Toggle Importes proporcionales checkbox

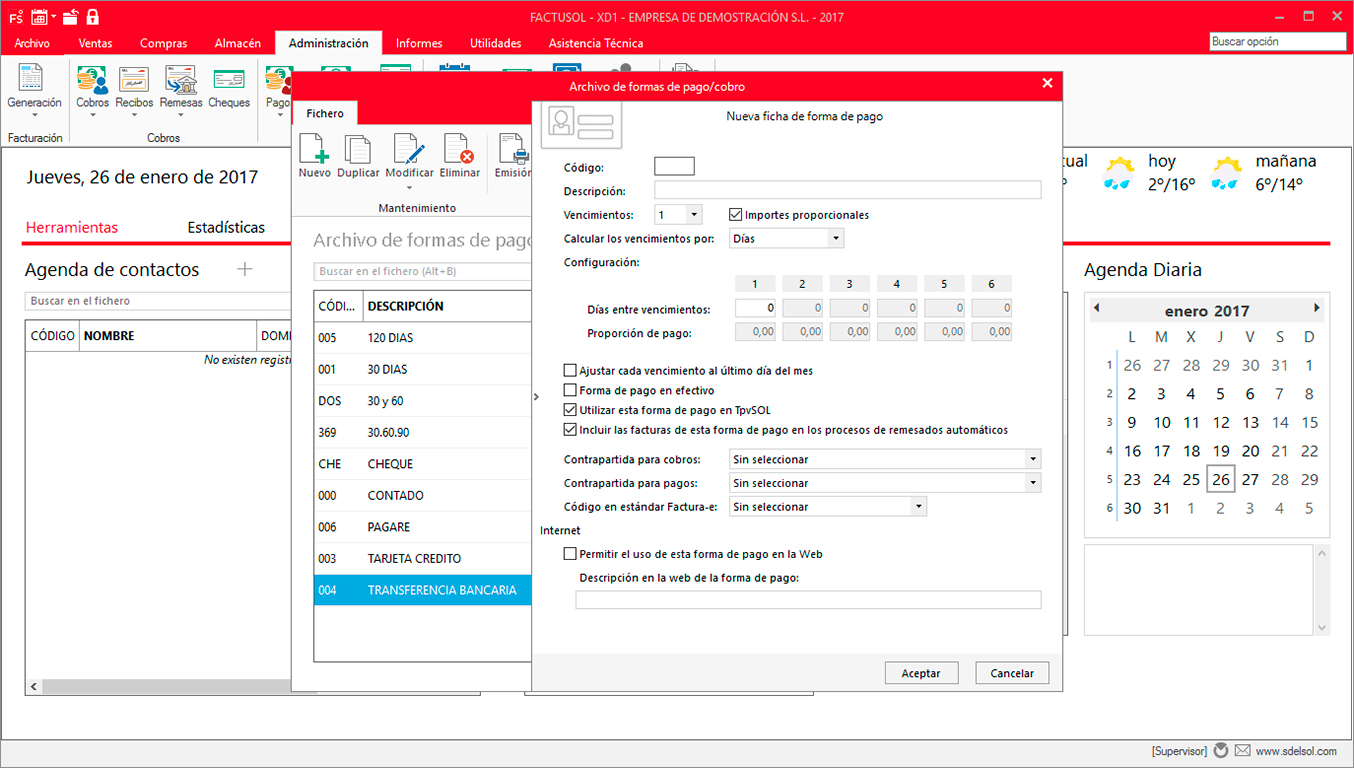click(736, 215)
